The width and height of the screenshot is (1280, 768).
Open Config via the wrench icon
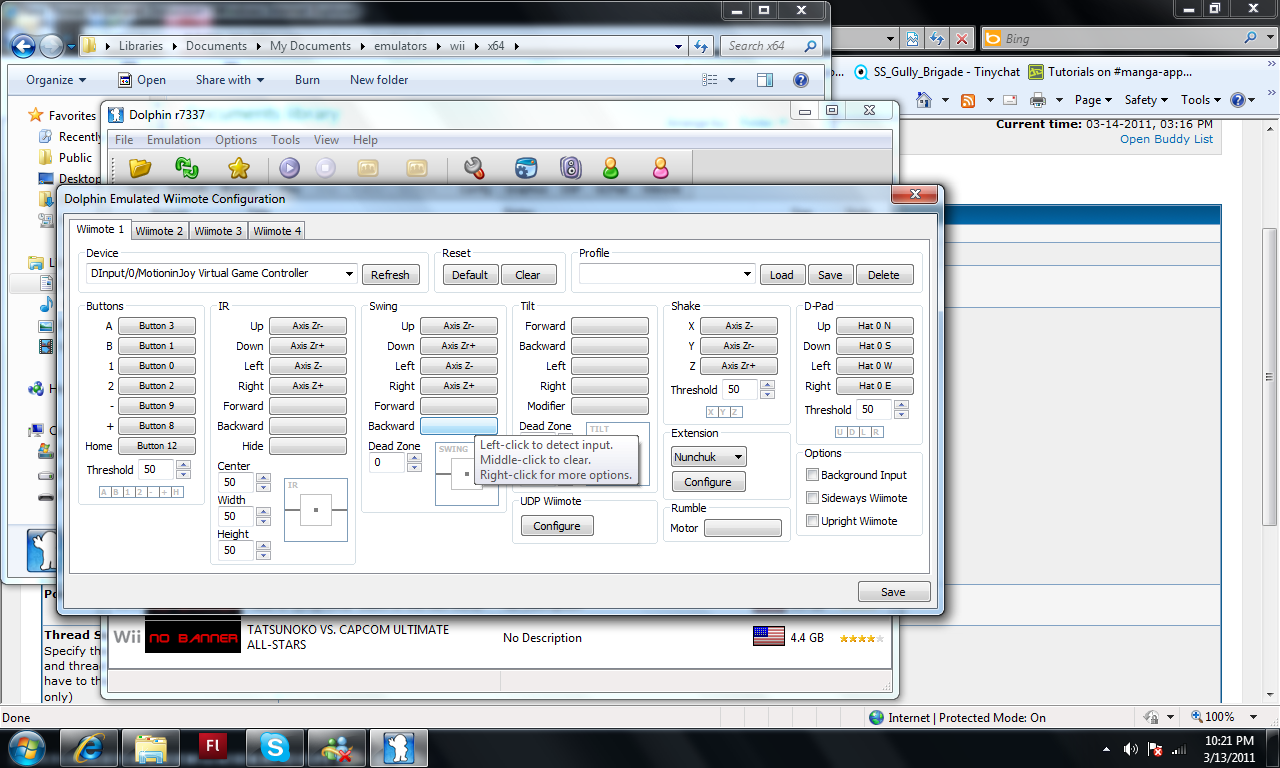tap(474, 167)
